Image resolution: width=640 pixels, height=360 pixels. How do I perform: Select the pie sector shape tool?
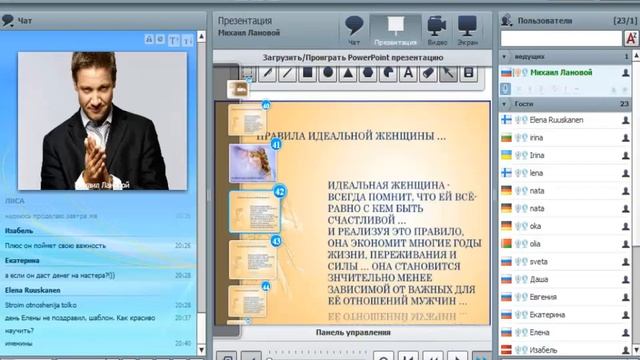388,73
